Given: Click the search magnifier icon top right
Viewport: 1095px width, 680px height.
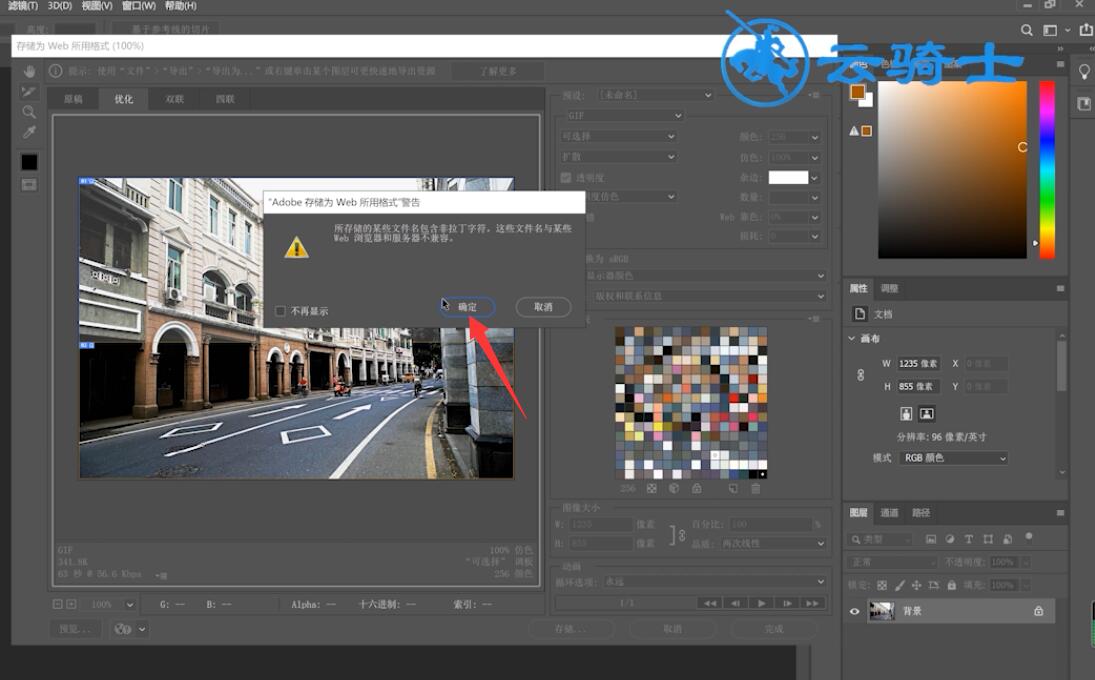Looking at the screenshot, I should coord(1027,30).
